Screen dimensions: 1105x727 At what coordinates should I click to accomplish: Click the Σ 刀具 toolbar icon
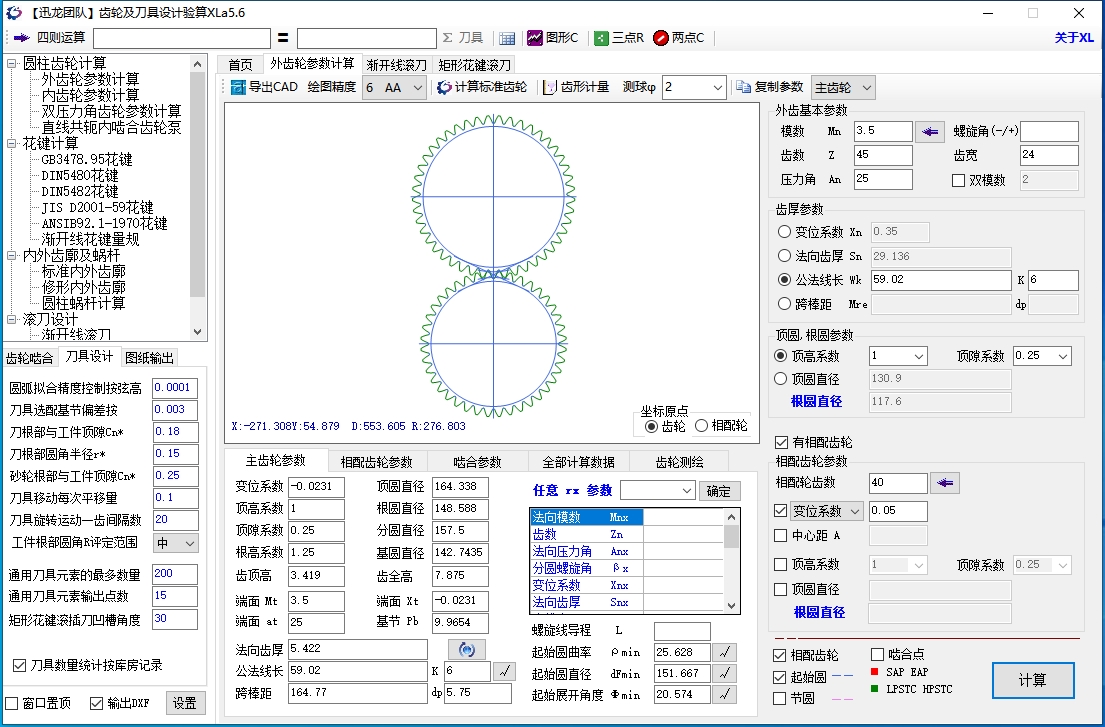463,38
